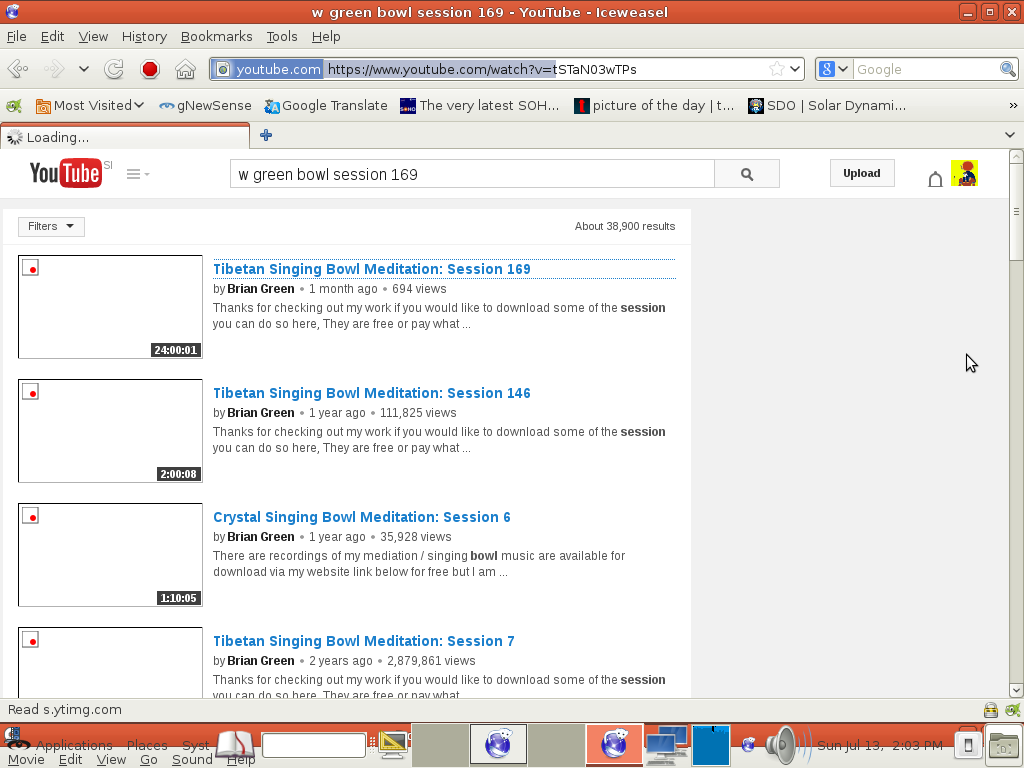This screenshot has width=1024, height=768.
Task: Click the YouTube search magnifier button
Action: pyautogui.click(x=746, y=174)
